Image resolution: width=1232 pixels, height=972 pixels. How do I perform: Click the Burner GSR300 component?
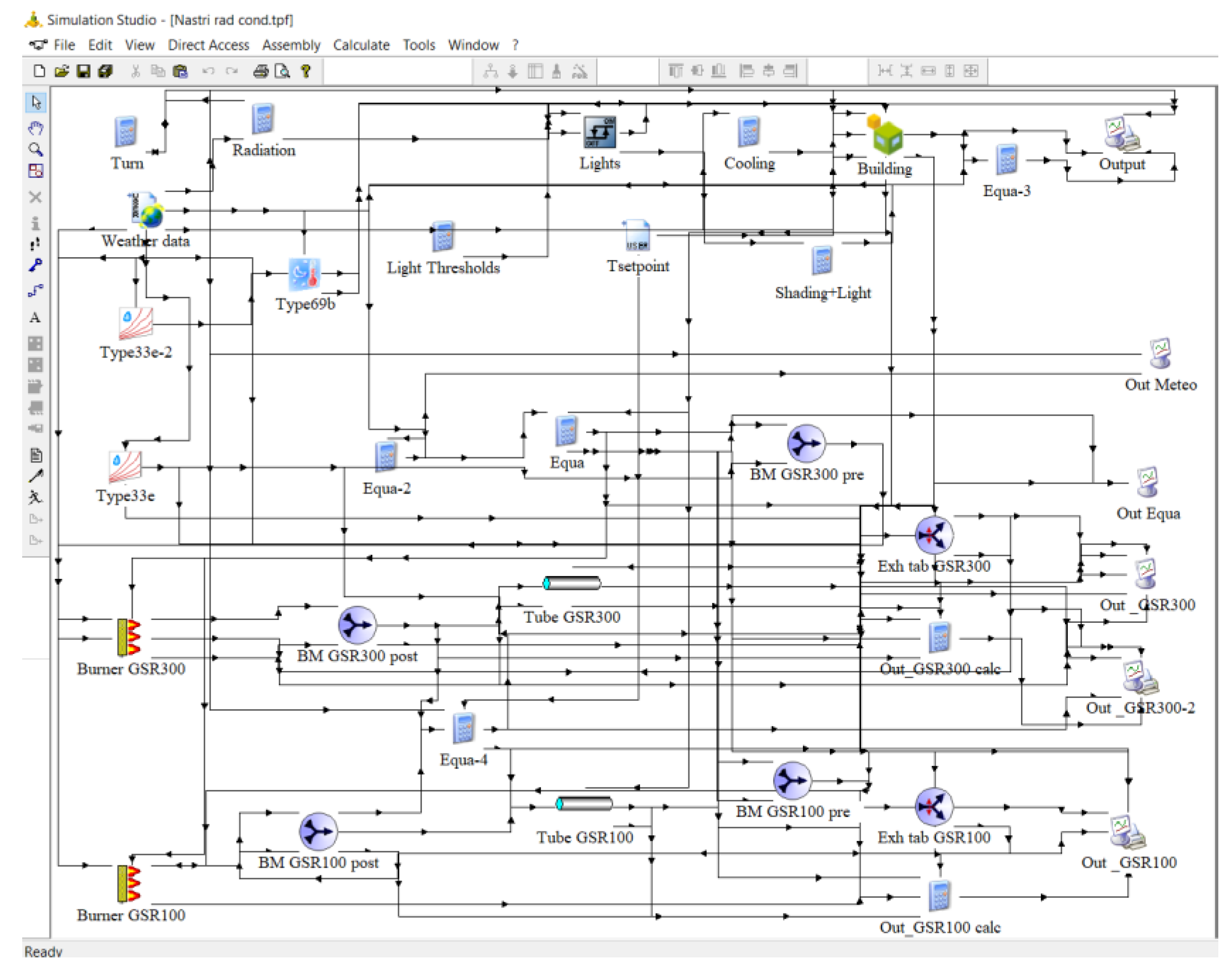[x=129, y=637]
